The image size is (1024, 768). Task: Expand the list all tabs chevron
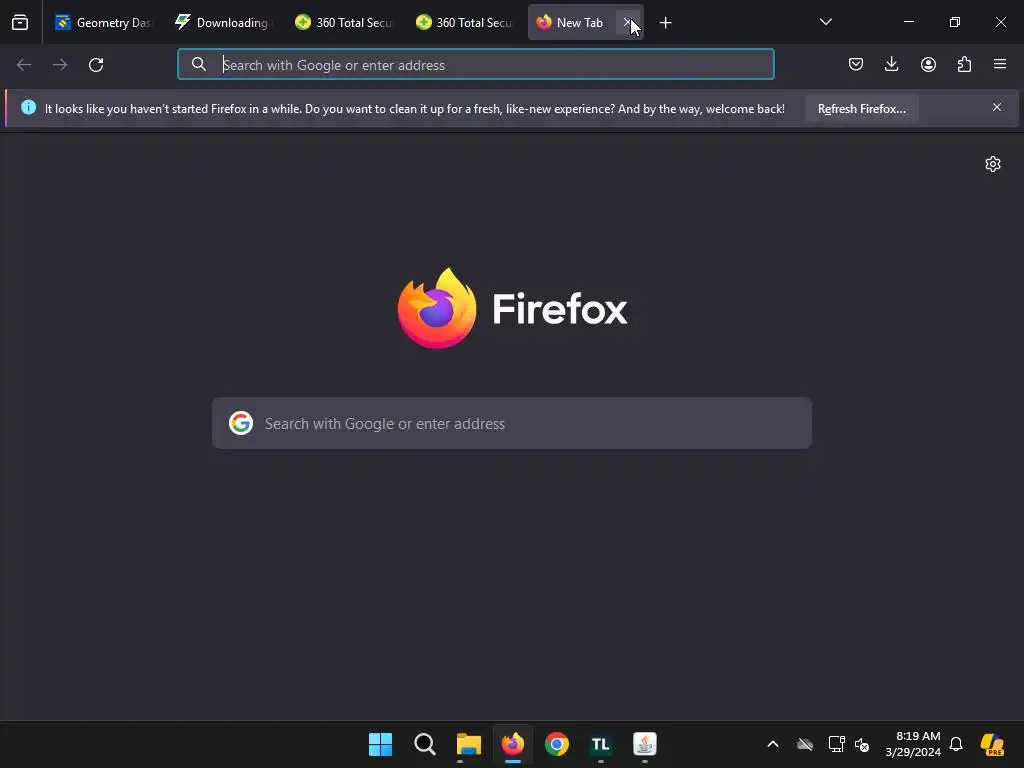tap(825, 22)
